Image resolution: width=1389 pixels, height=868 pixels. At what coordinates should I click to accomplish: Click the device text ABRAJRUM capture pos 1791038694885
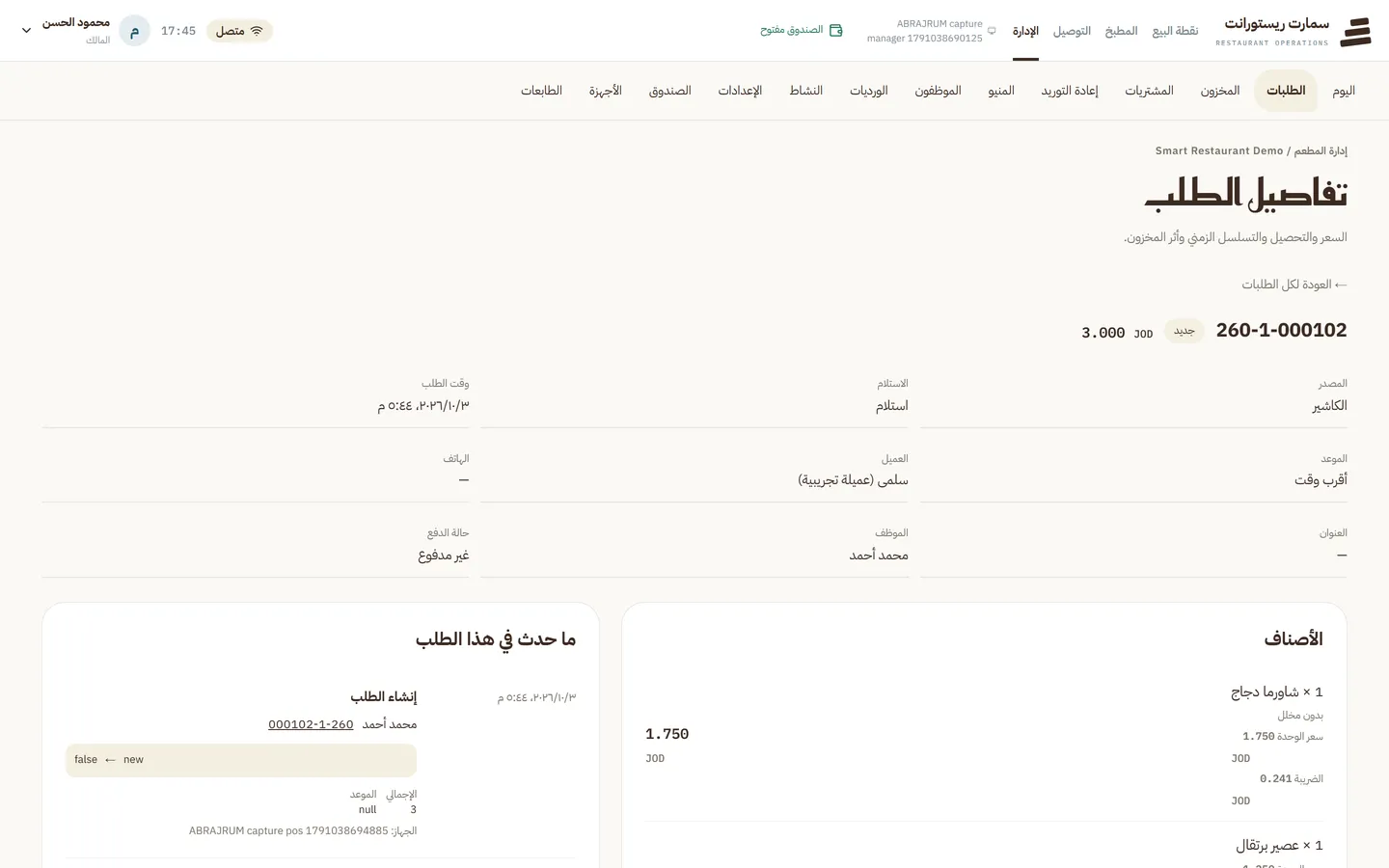pos(303,830)
